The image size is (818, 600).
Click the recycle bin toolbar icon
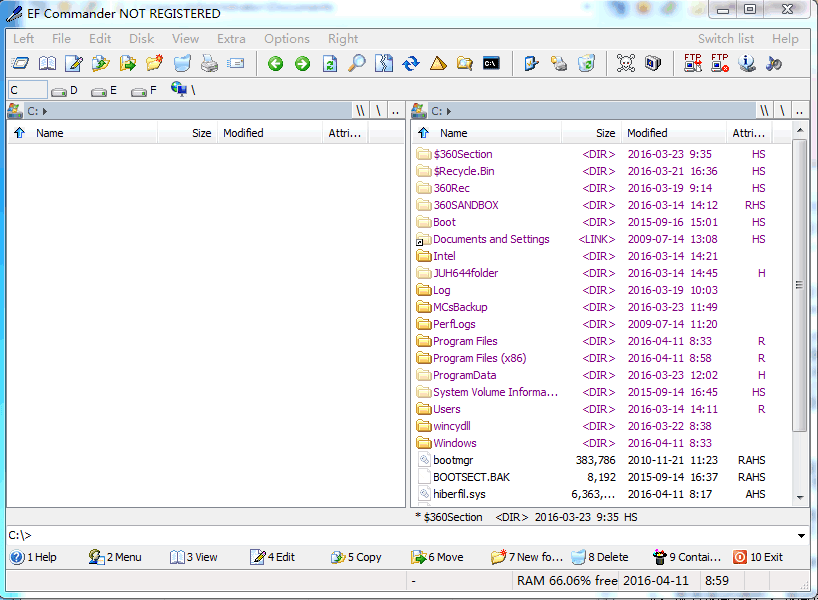[587, 64]
